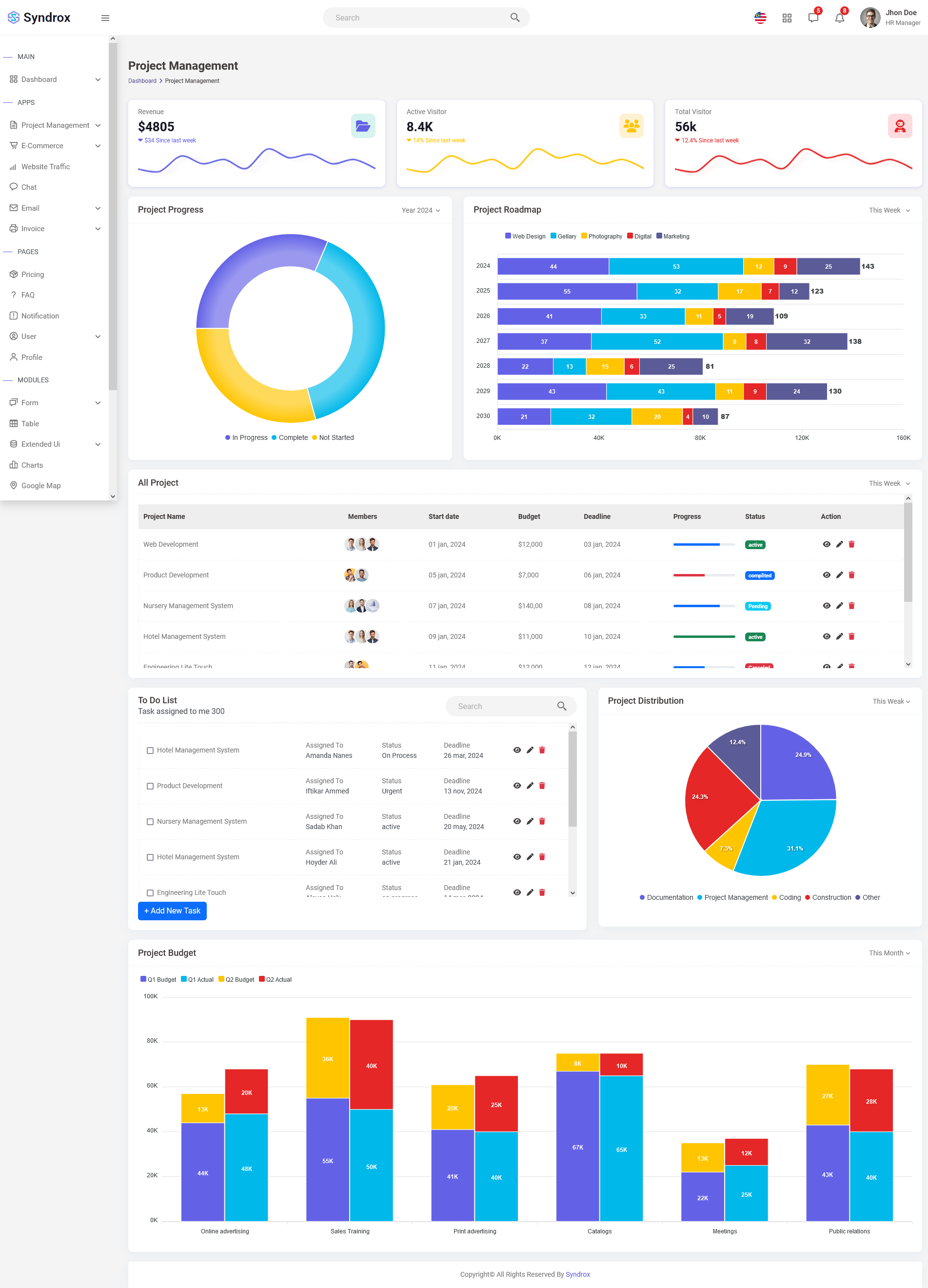Viewport: 928px width, 1288px height.
Task: Expand the E-Commerce sidebar menu
Action: pyautogui.click(x=55, y=146)
